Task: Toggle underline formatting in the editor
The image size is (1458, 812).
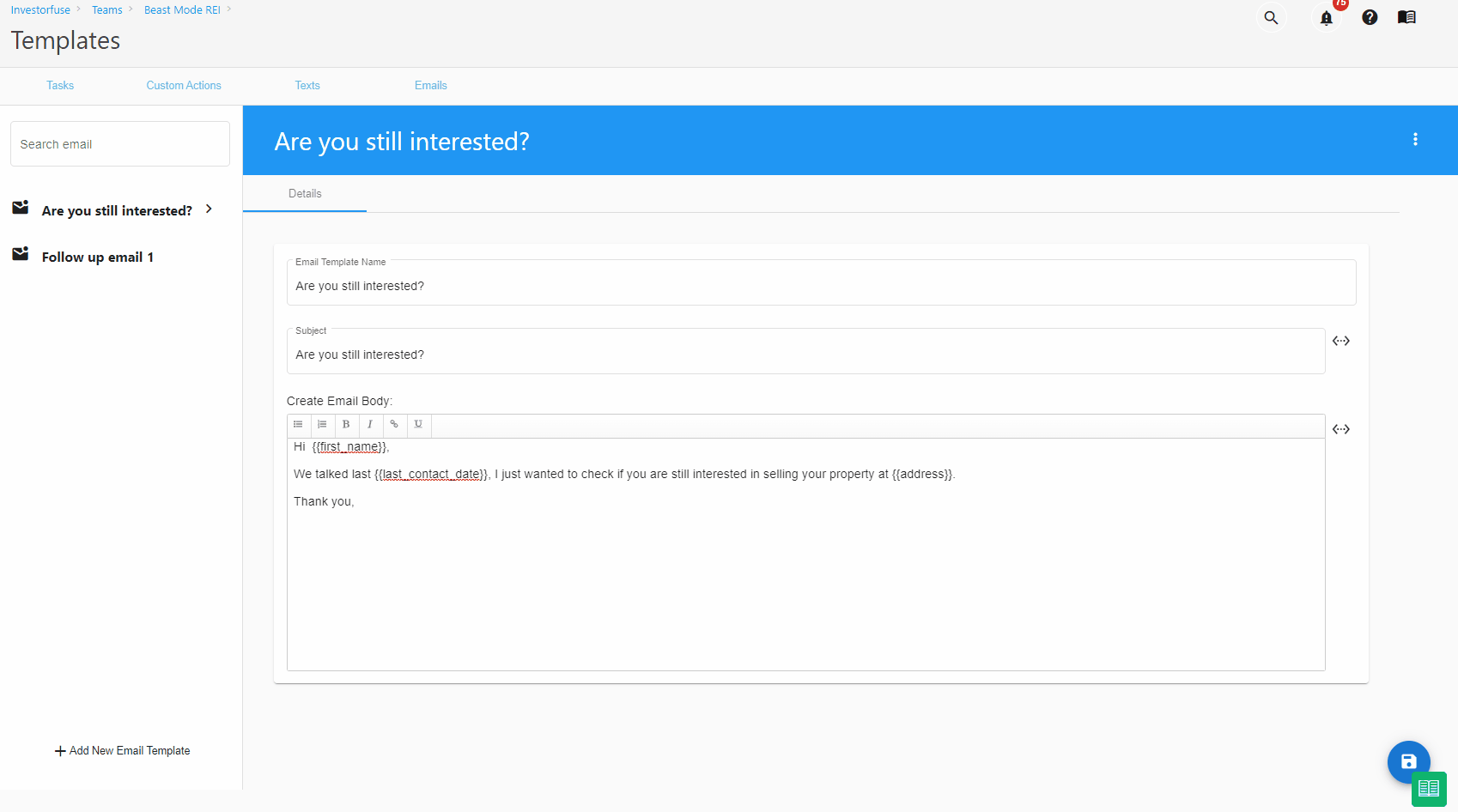Action: pyautogui.click(x=418, y=424)
